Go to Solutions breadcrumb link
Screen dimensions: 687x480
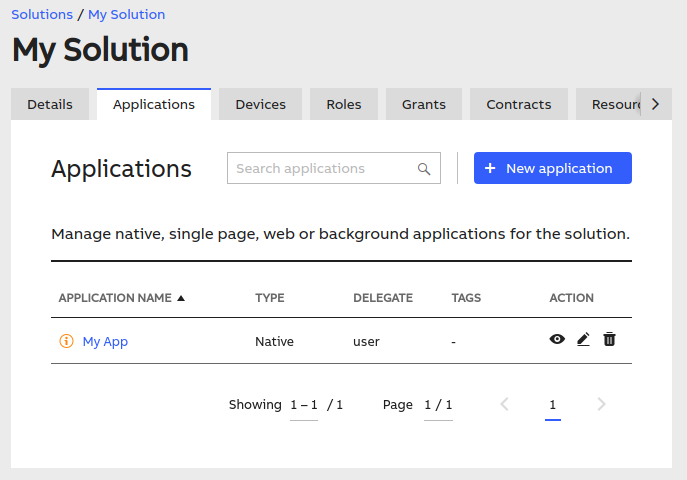pyautogui.click(x=42, y=14)
